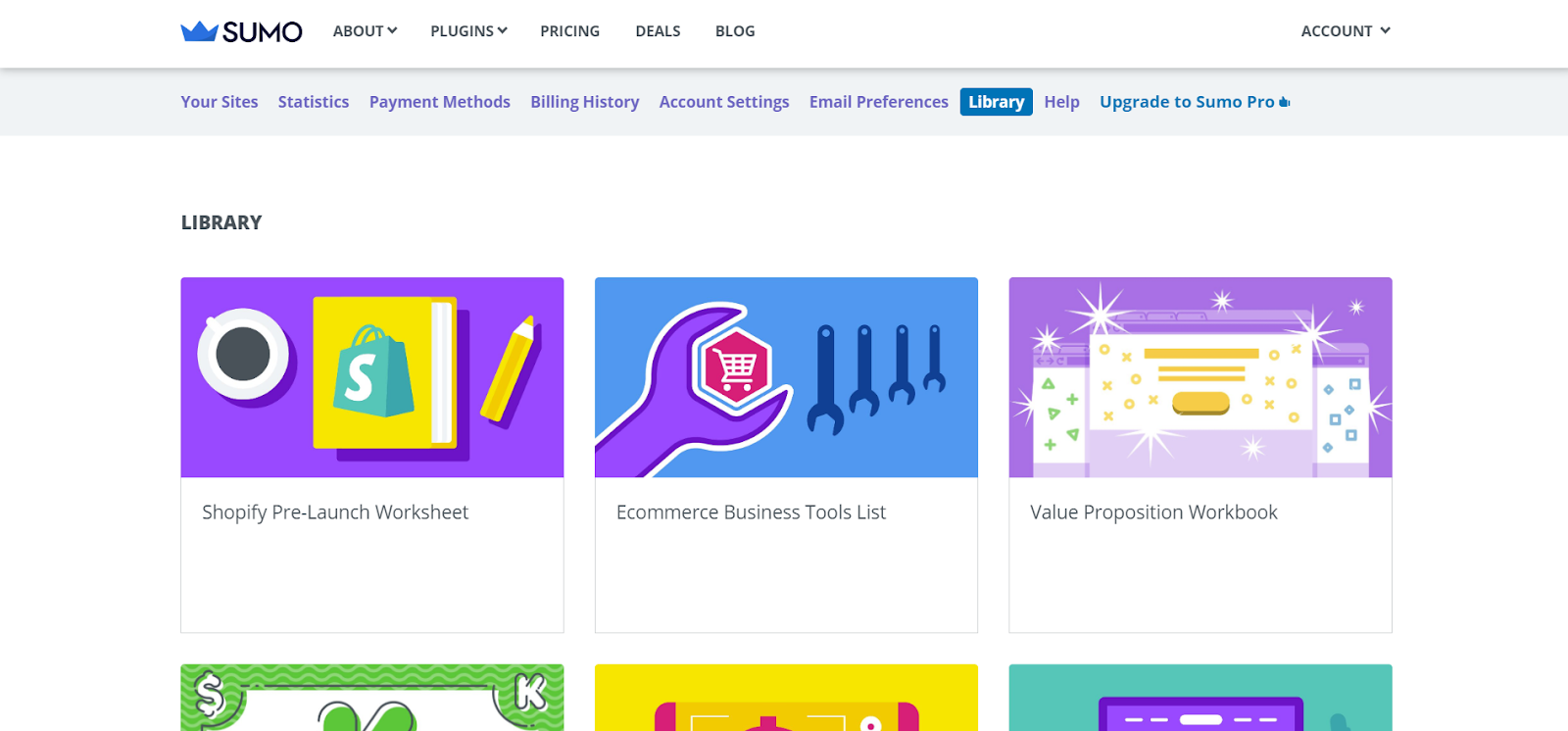Click the Ecommerce Business Tools List title
The width and height of the screenshot is (1568, 731).
coord(751,512)
